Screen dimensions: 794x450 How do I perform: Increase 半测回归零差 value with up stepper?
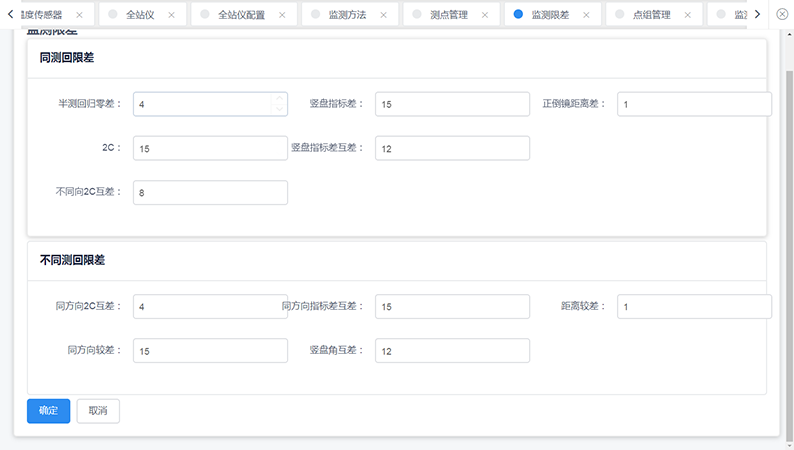(x=278, y=98)
